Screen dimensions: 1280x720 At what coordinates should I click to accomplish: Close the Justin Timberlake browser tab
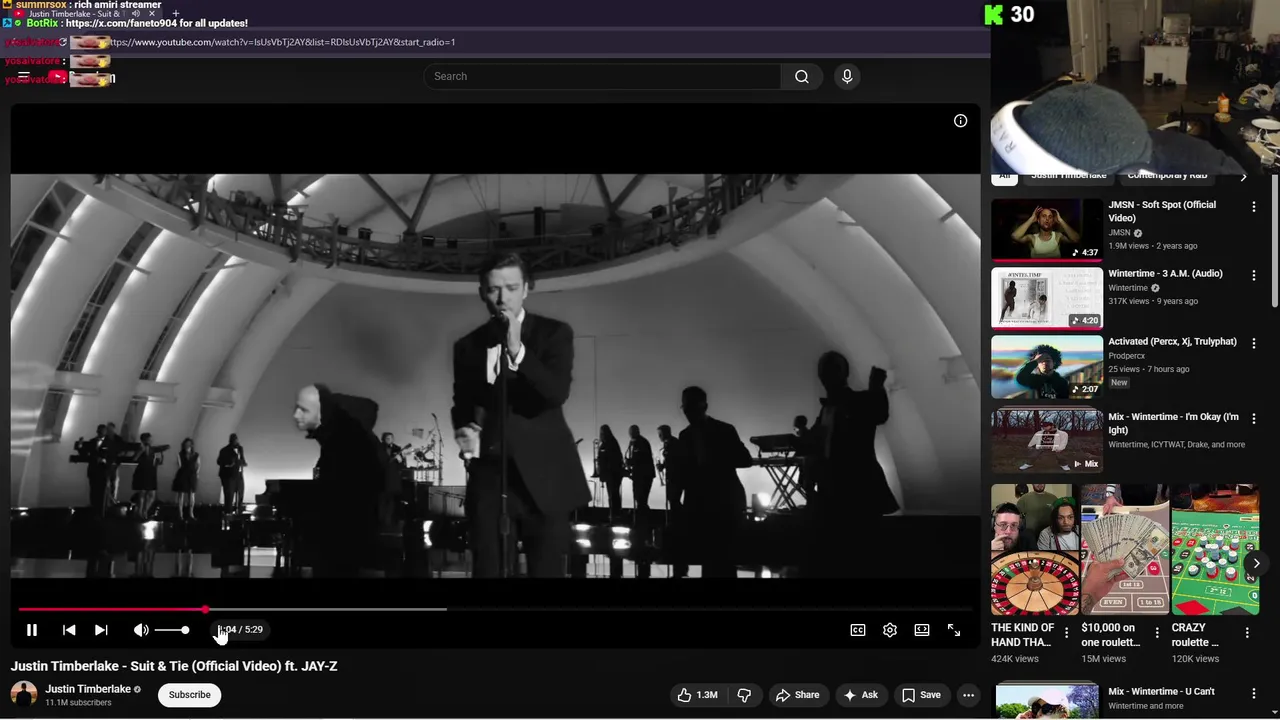(152, 14)
